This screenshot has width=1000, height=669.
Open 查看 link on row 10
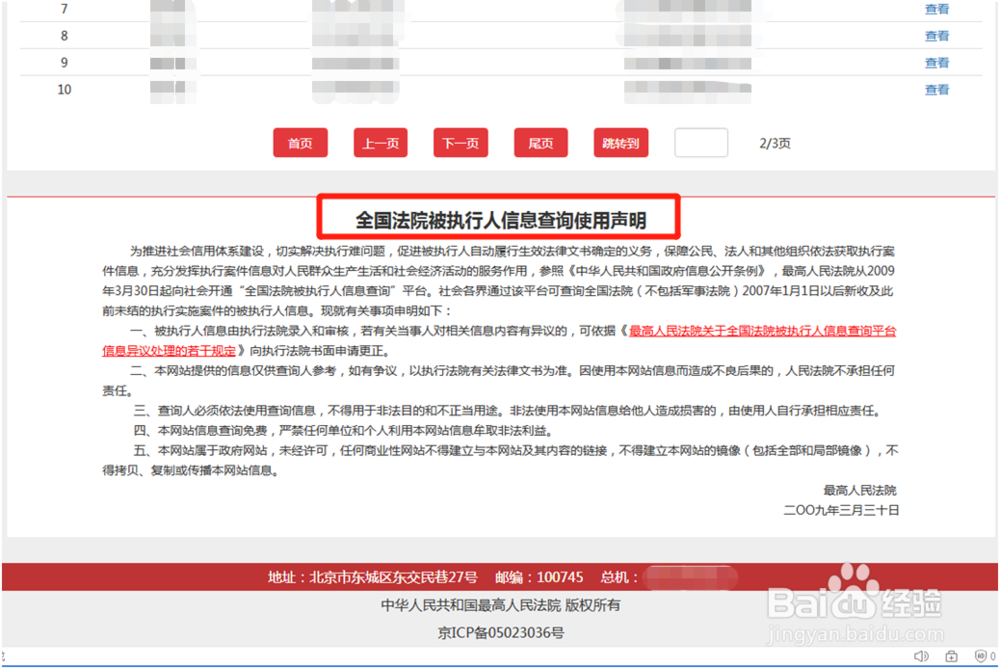(x=937, y=89)
